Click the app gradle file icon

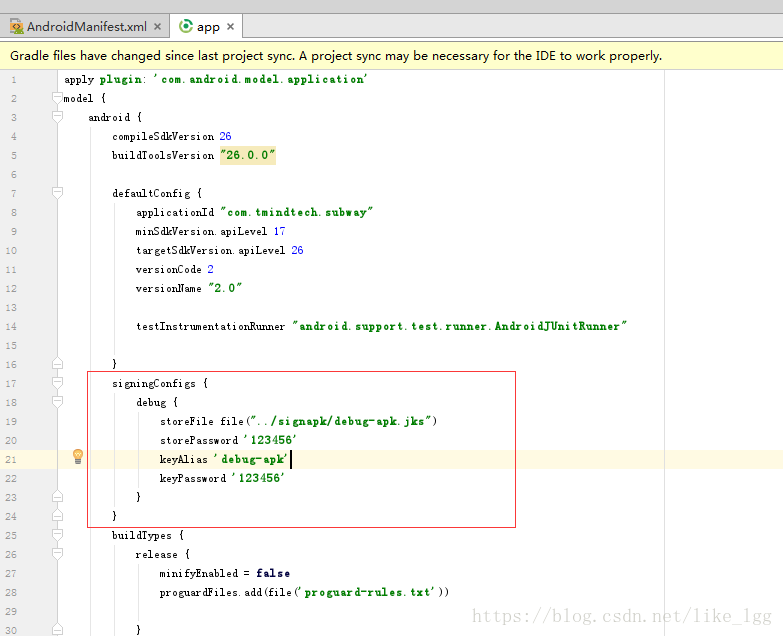click(186, 26)
